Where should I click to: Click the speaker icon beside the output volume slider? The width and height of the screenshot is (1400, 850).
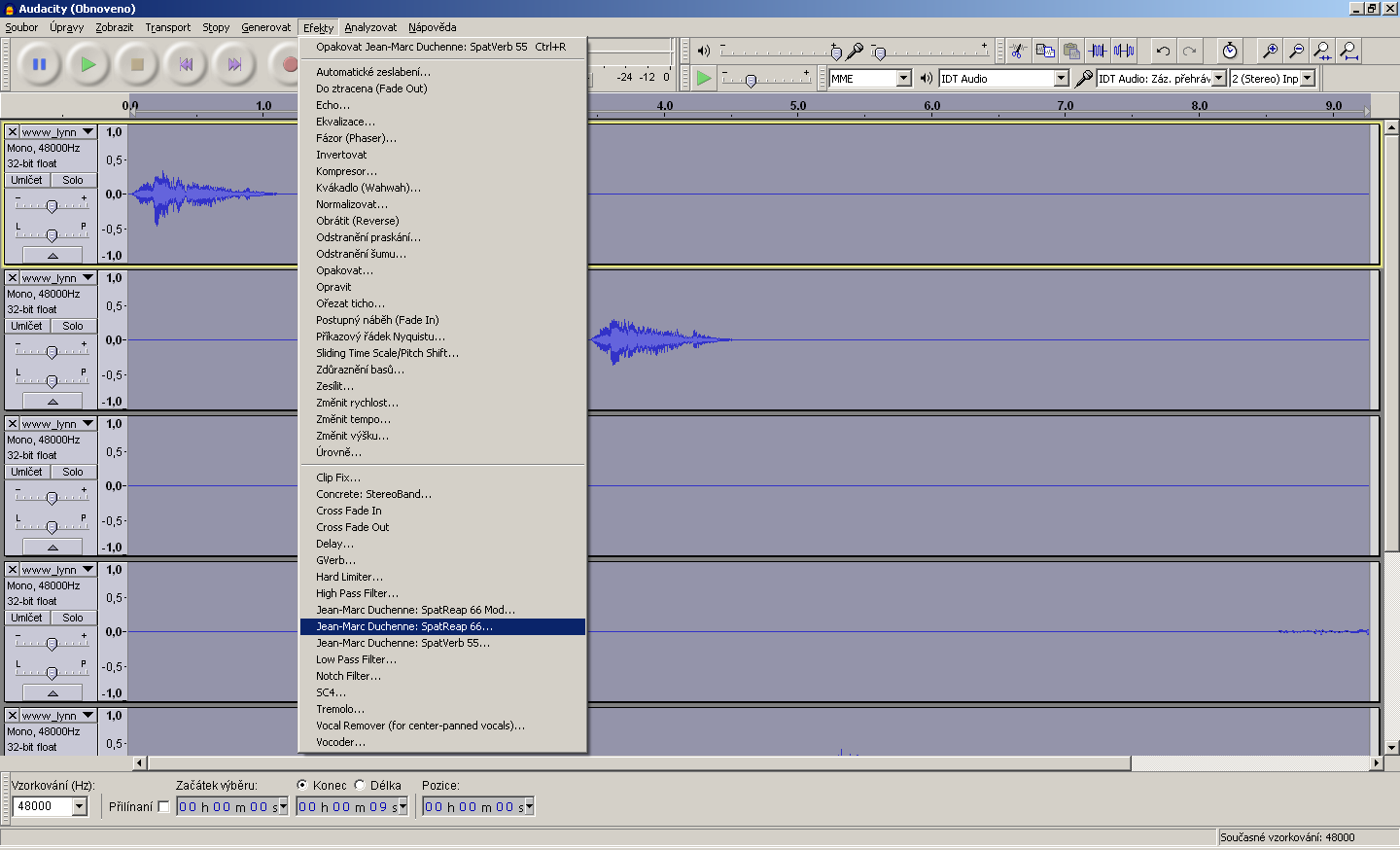704,51
